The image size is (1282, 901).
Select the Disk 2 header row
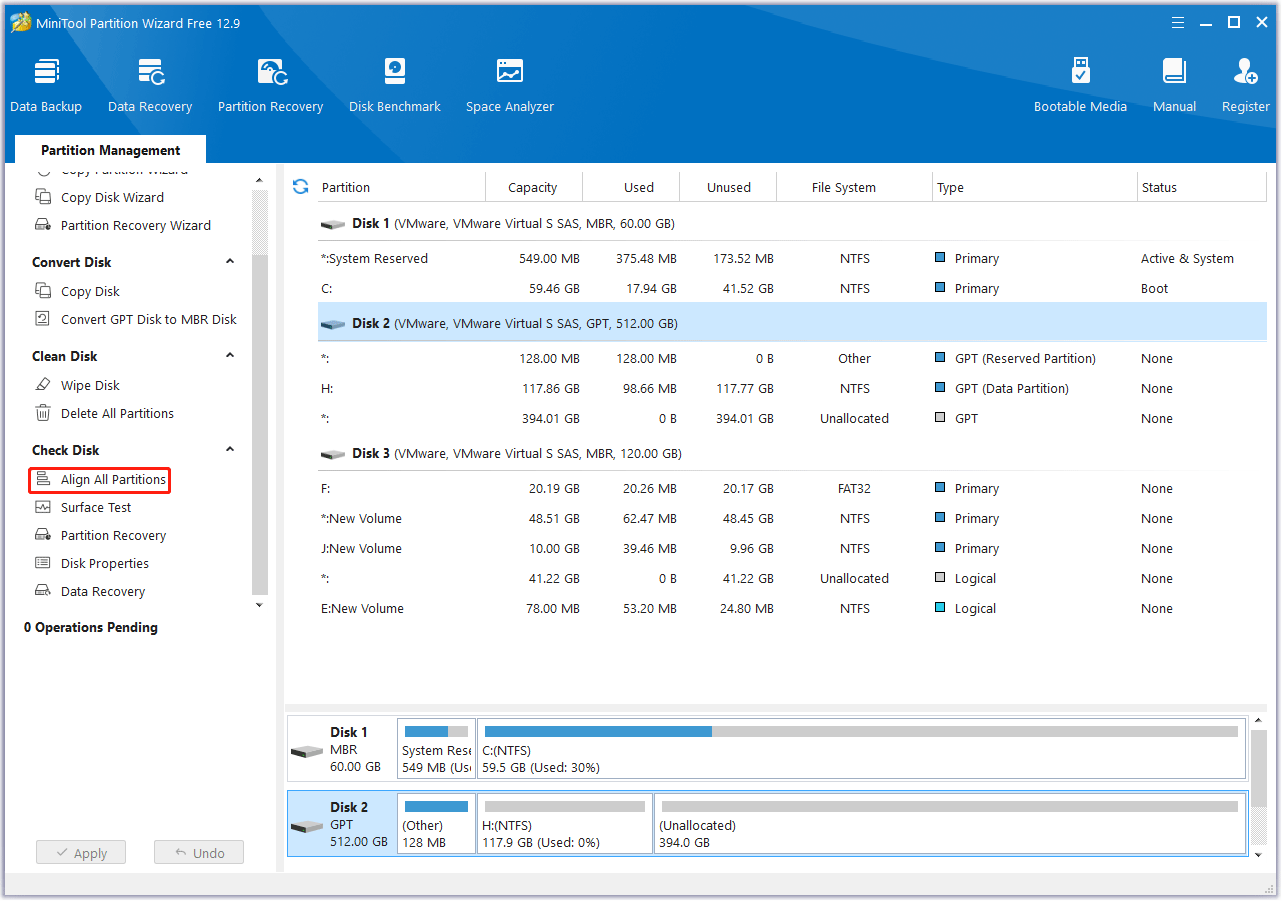pos(792,324)
